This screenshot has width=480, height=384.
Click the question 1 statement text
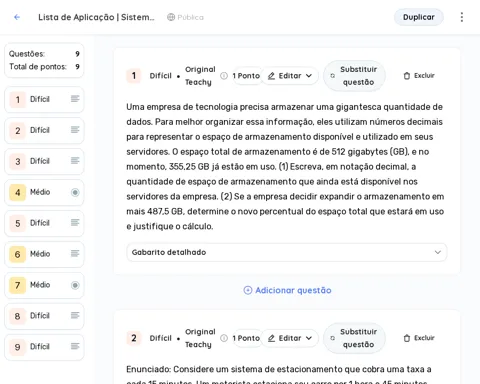click(x=285, y=167)
